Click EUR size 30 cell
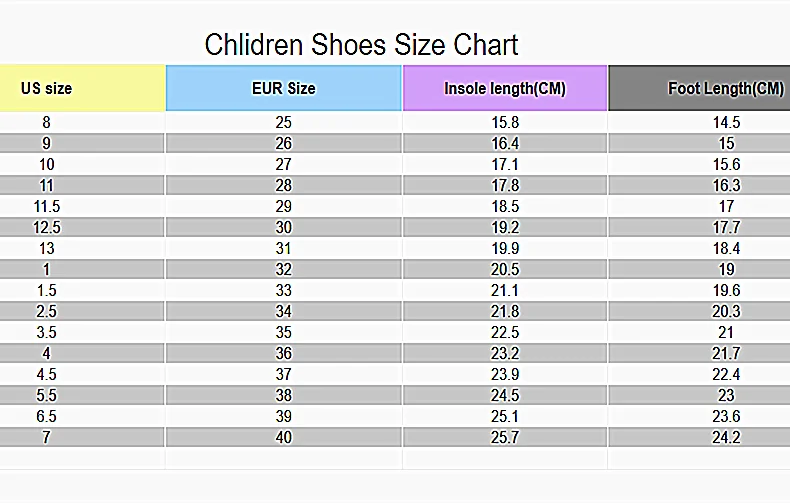Image resolution: width=790 pixels, height=503 pixels. tap(284, 227)
